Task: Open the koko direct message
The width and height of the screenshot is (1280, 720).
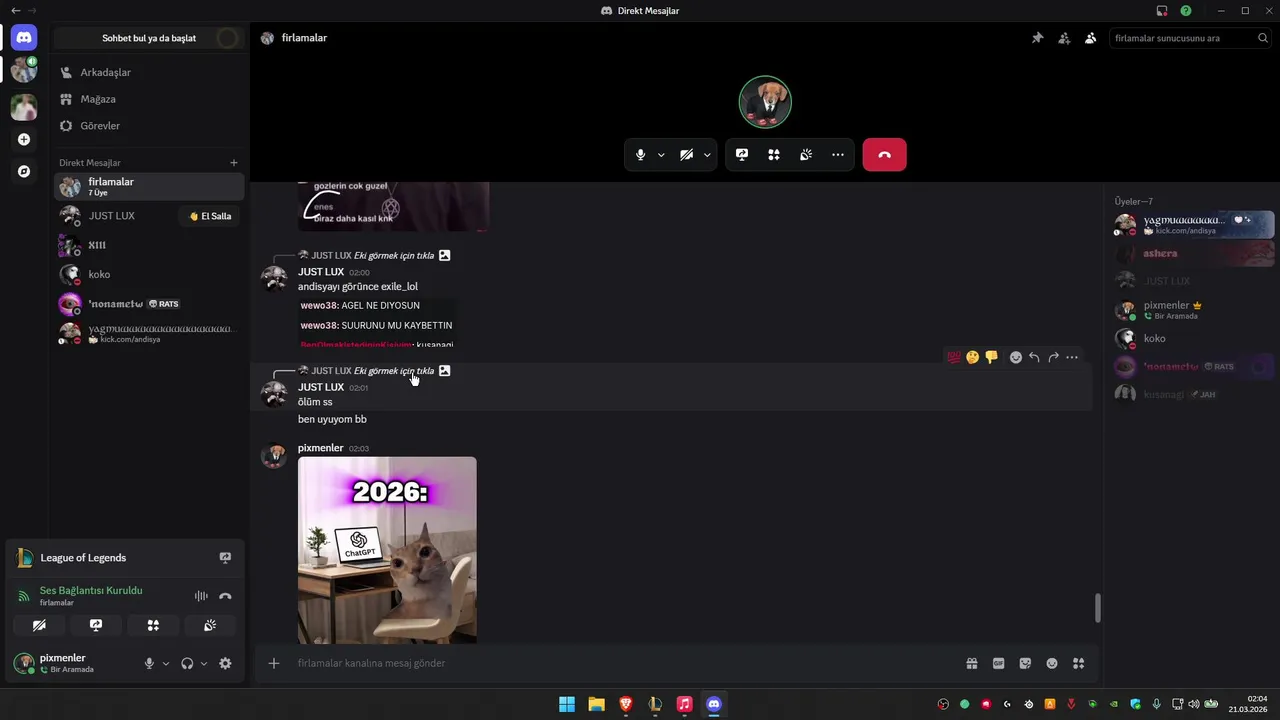Action: click(148, 274)
